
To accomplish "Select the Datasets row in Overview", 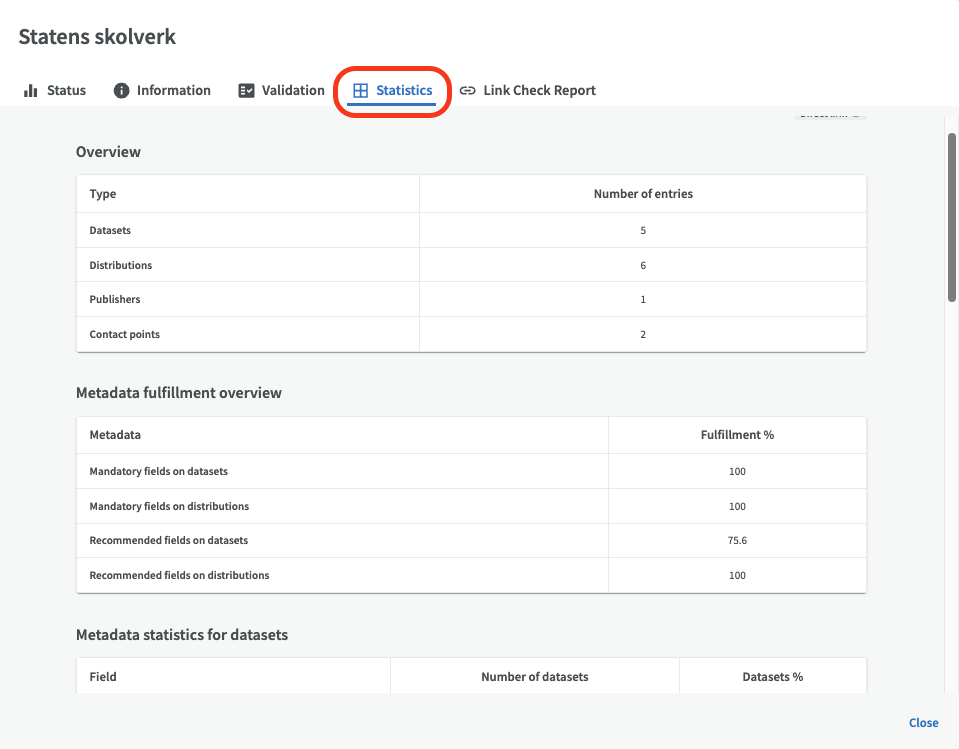I will pyautogui.click(x=110, y=230).
